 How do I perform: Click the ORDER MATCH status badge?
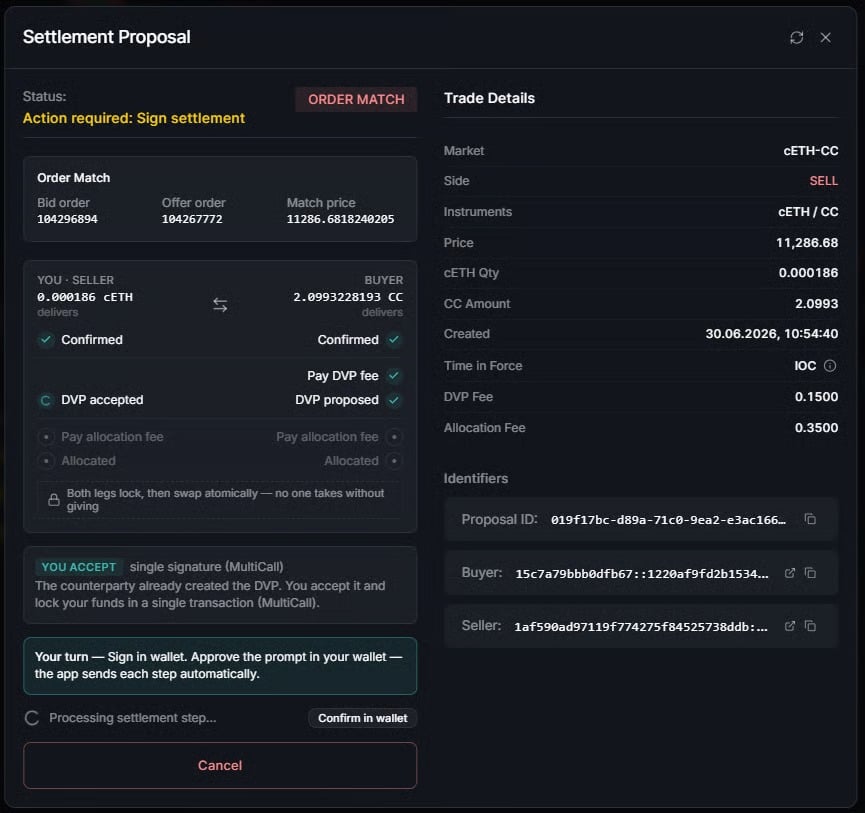point(356,99)
